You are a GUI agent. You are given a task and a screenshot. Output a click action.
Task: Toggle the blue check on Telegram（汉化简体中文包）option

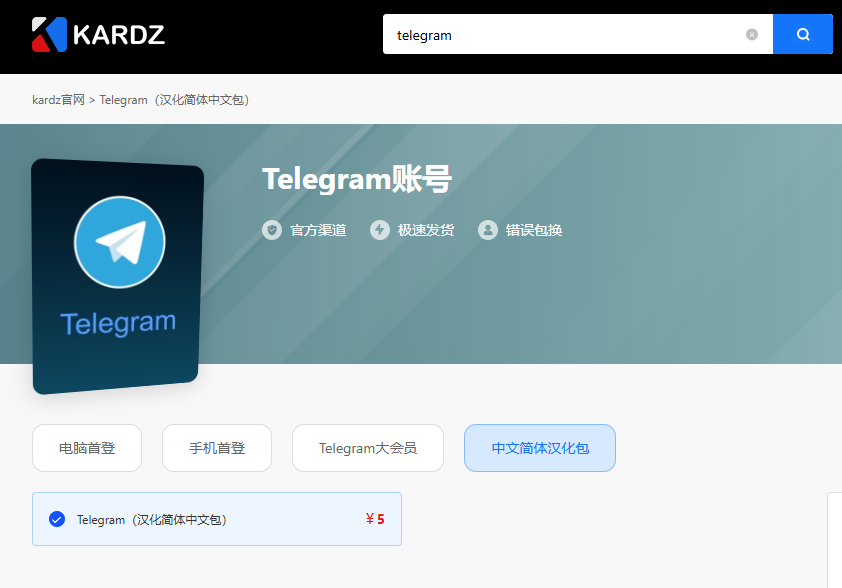point(57,519)
